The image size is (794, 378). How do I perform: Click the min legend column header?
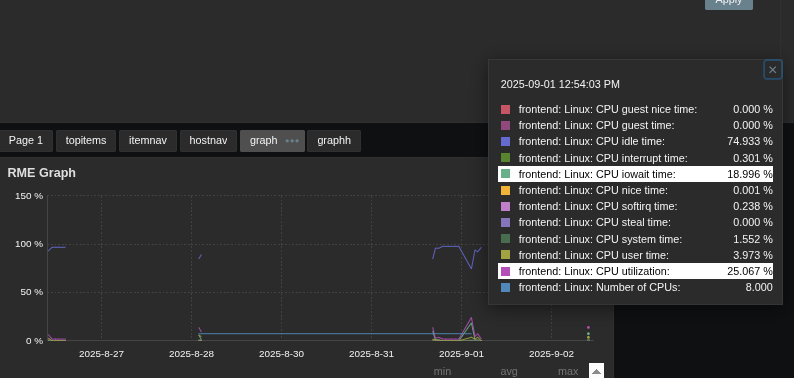(x=442, y=372)
